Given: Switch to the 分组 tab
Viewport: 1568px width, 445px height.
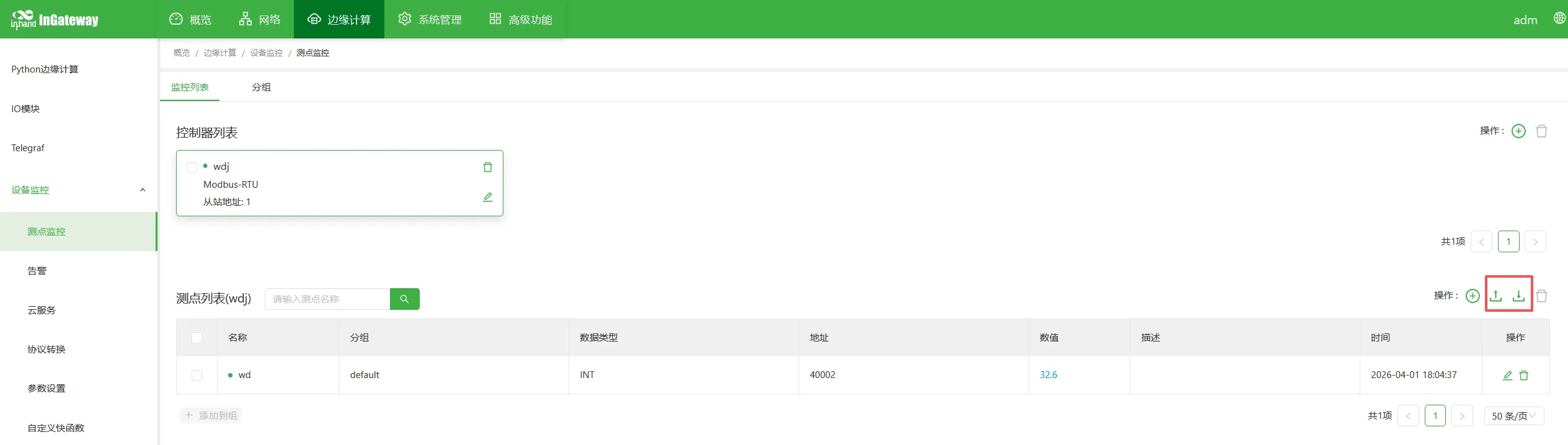Looking at the screenshot, I should [261, 87].
